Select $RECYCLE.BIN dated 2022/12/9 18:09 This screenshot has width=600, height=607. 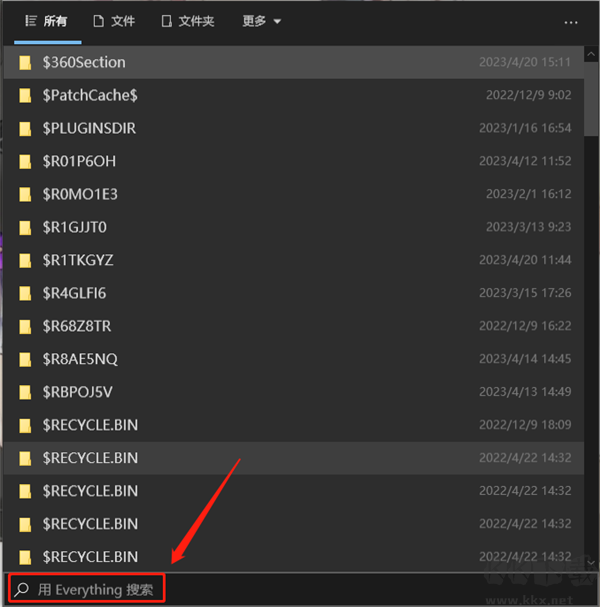294,425
